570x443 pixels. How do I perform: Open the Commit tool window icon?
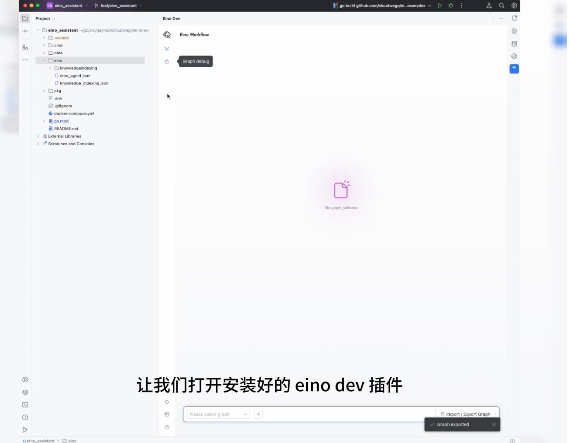click(25, 31)
